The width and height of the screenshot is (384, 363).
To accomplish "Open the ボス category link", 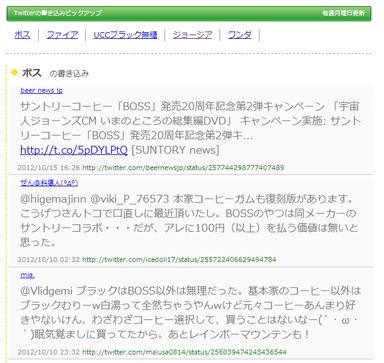I will click(x=22, y=35).
